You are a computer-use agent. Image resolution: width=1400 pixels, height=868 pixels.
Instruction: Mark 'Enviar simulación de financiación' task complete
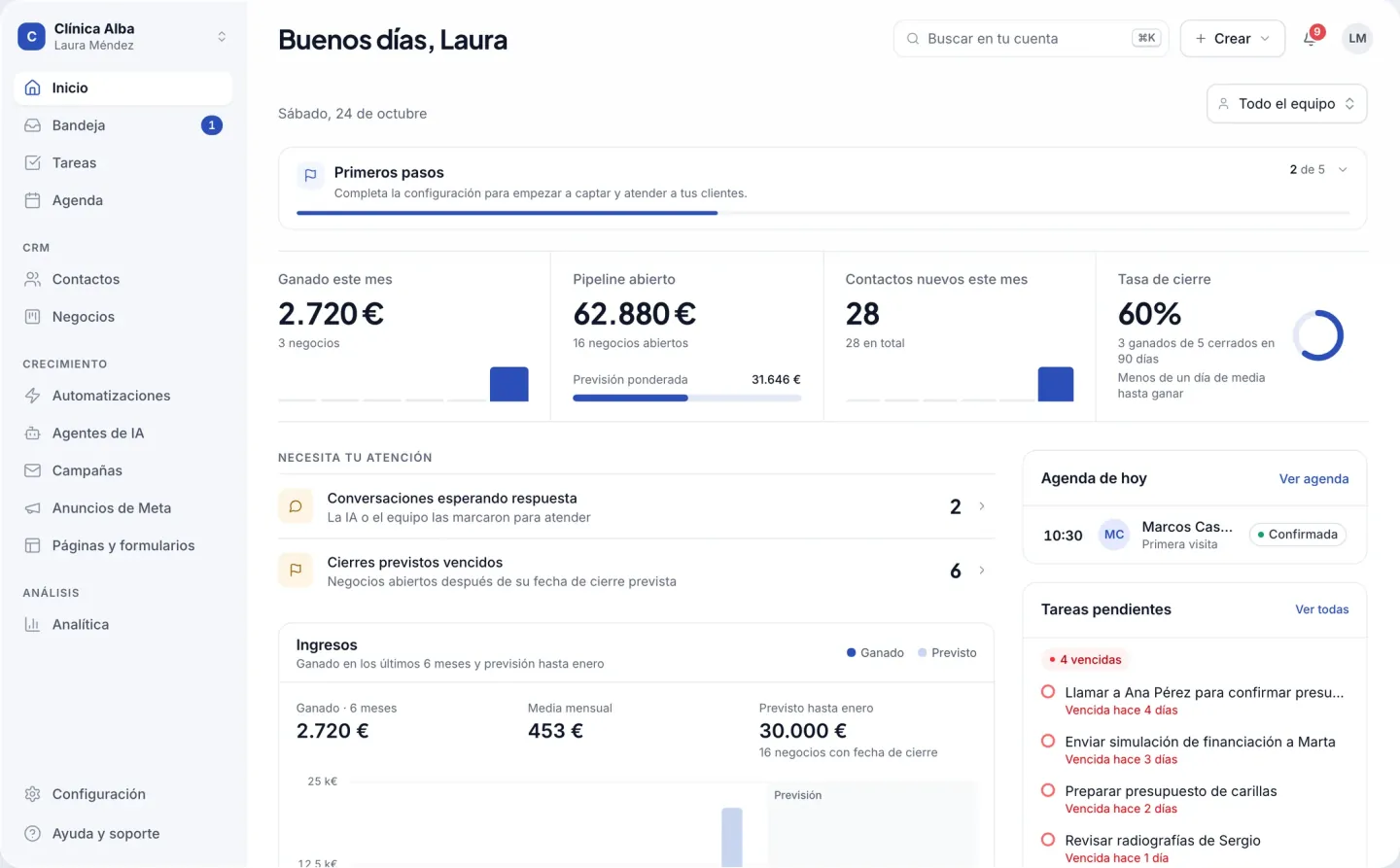pos(1048,741)
